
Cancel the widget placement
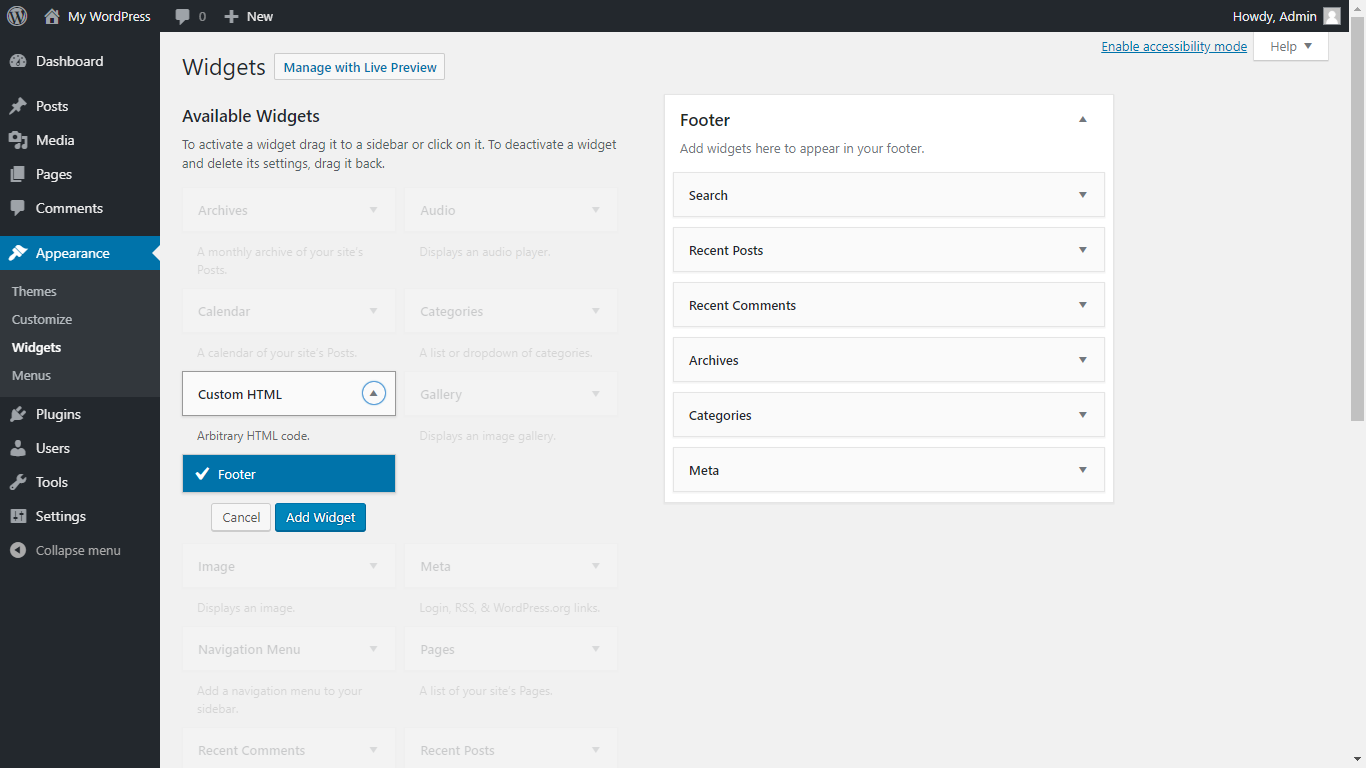(x=241, y=517)
